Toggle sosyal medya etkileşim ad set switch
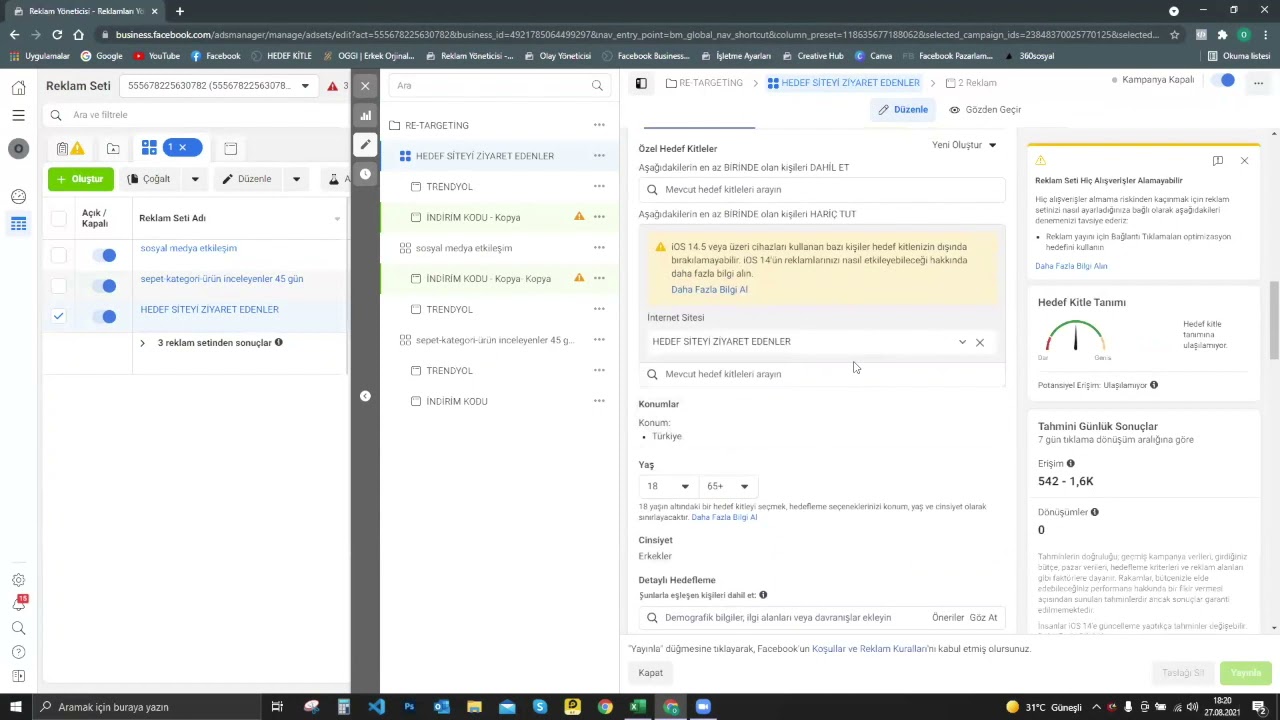The height and width of the screenshot is (720, 1280). pos(104,255)
